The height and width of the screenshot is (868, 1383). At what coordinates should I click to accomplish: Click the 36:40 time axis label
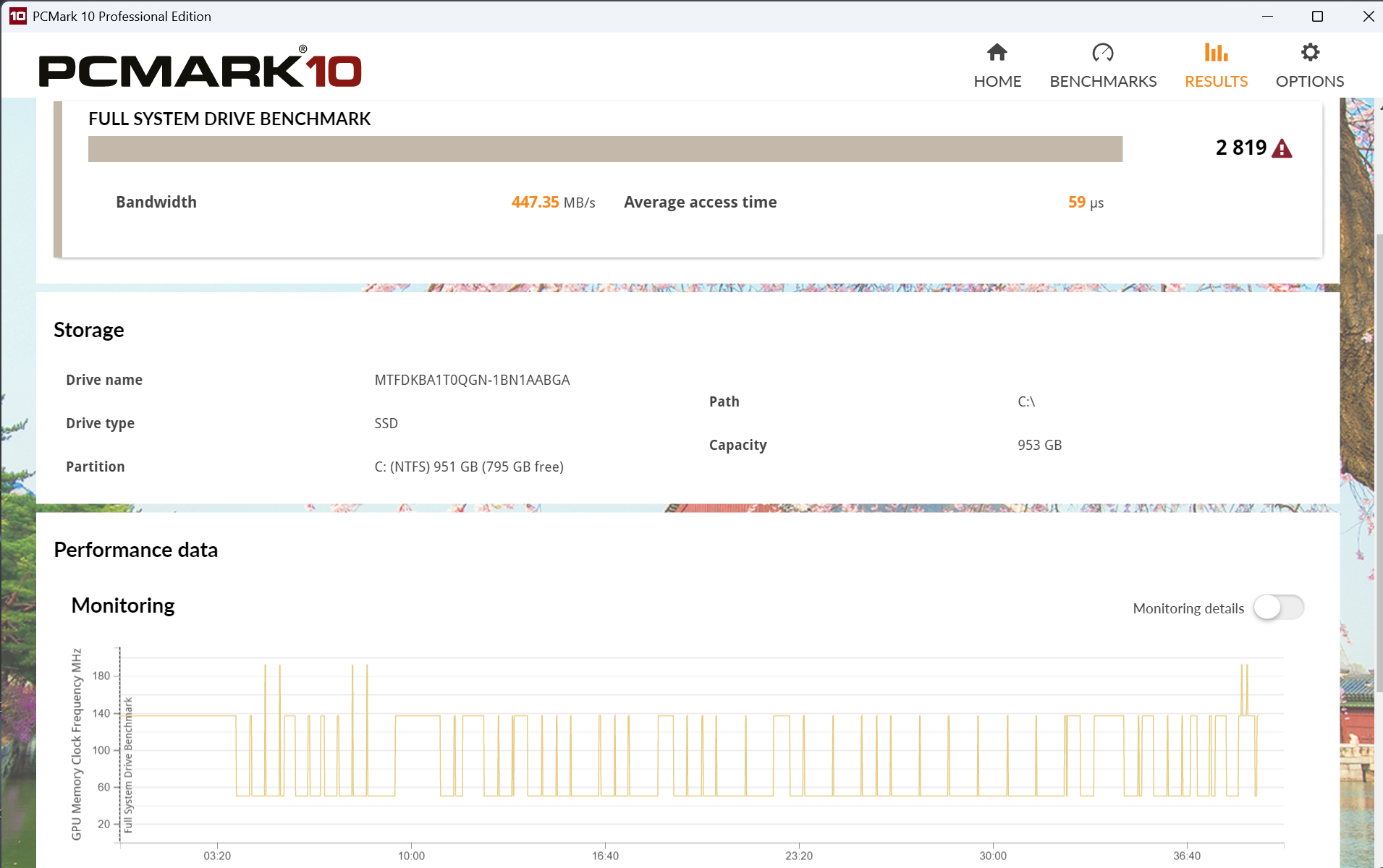pyautogui.click(x=1187, y=856)
